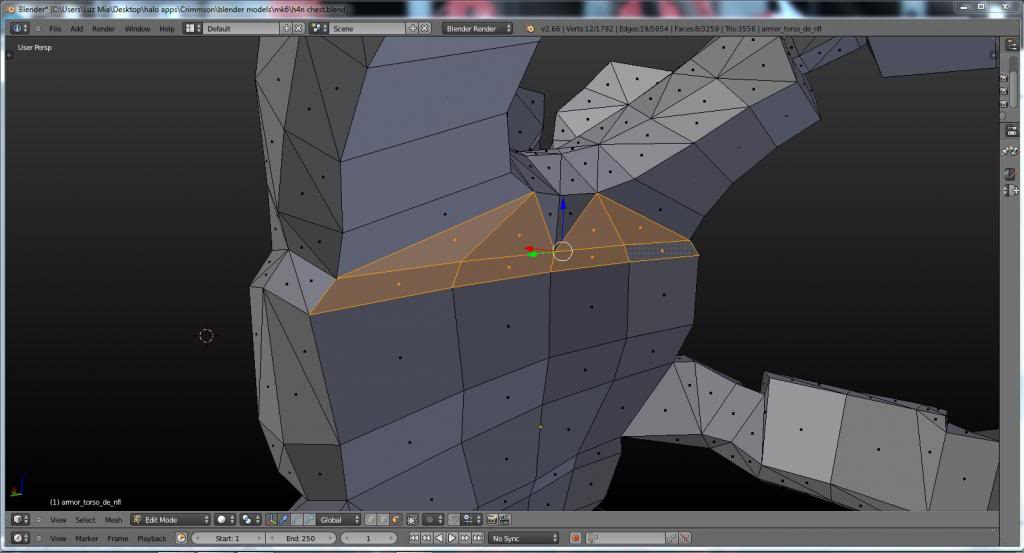The image size is (1024, 553).
Task: Click the current frame number field
Action: click(368, 538)
